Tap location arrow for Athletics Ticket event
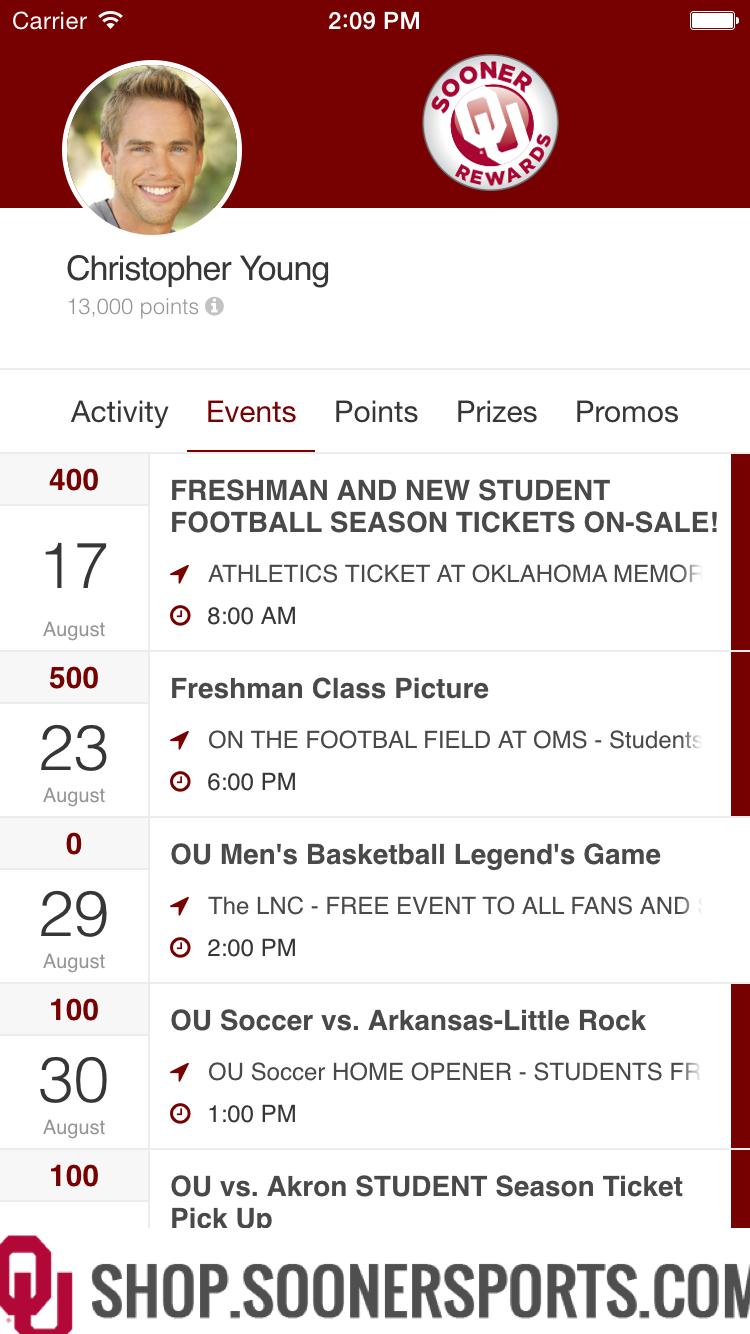The width and height of the screenshot is (750, 1334). (180, 574)
